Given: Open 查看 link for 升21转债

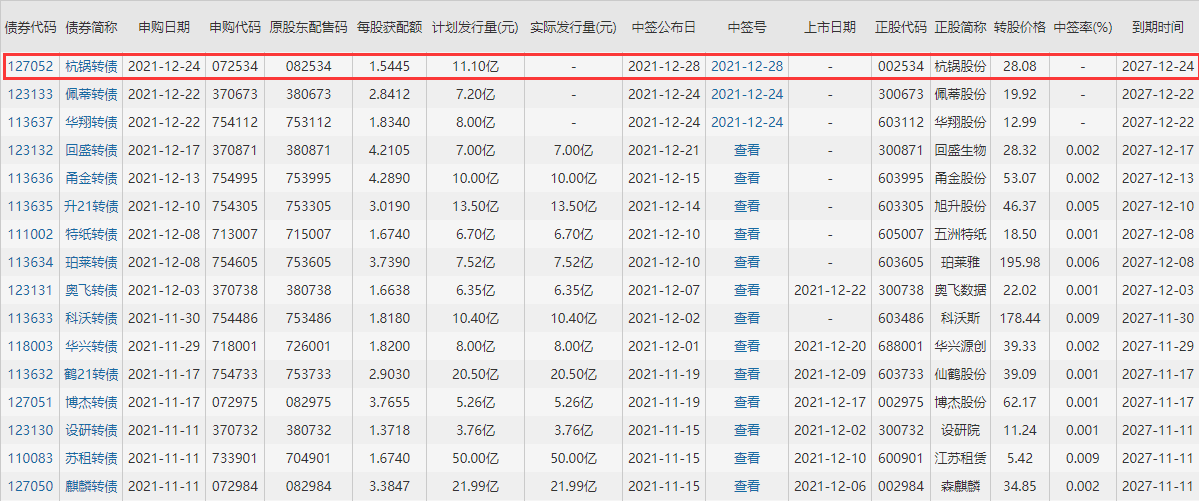Looking at the screenshot, I should 746,206.
